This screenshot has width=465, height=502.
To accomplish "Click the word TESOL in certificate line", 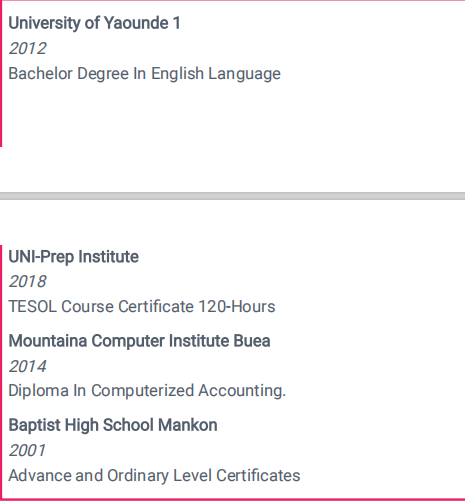I will [x=33, y=306].
